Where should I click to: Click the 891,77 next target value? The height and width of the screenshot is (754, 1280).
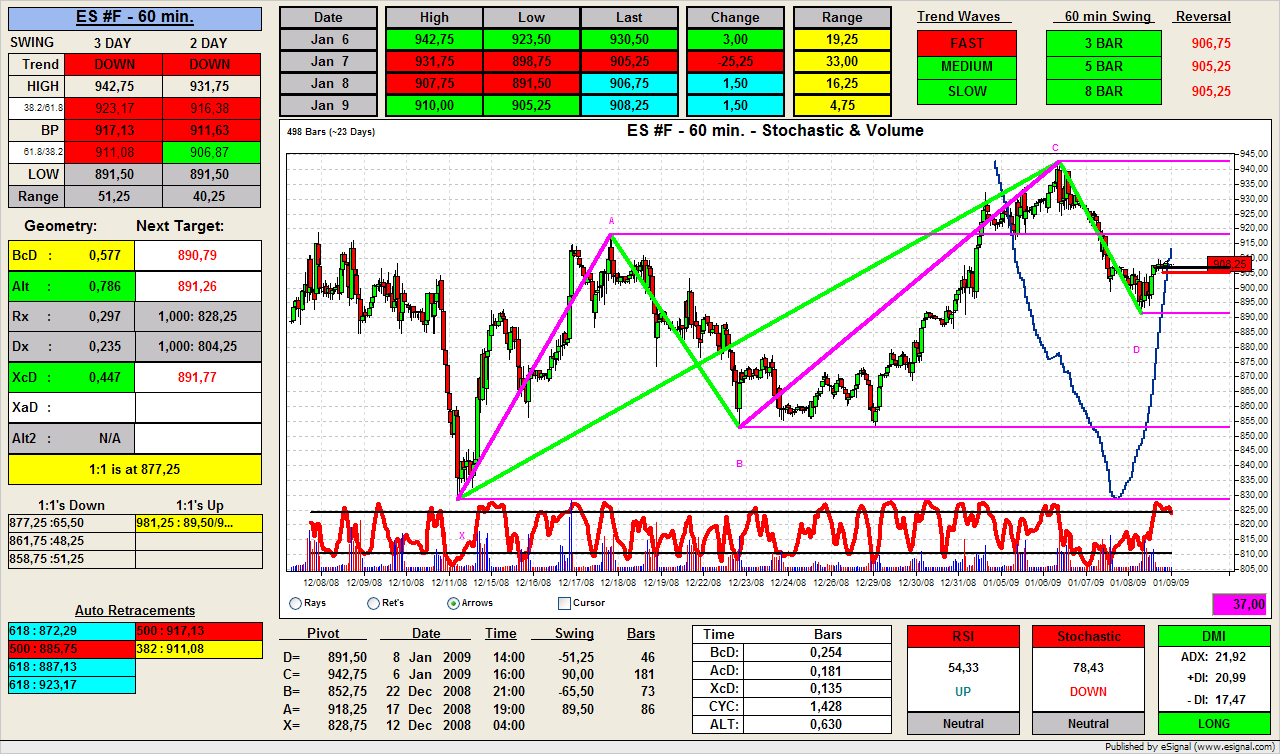[198, 377]
